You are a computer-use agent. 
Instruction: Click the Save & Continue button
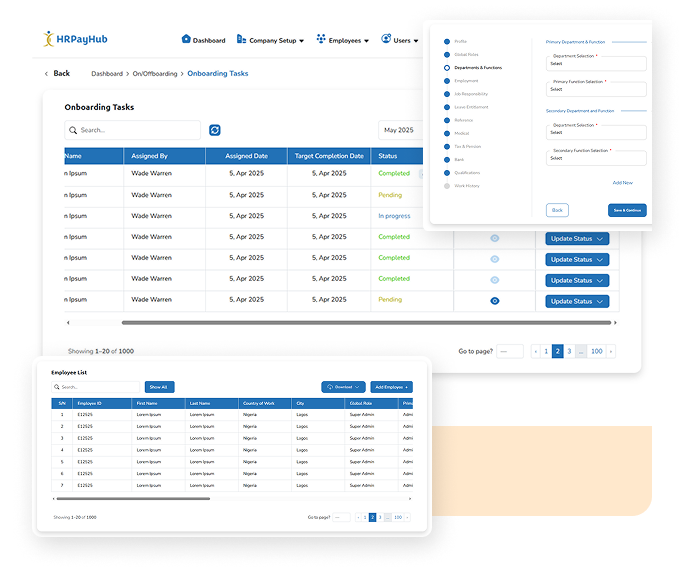[x=627, y=210]
